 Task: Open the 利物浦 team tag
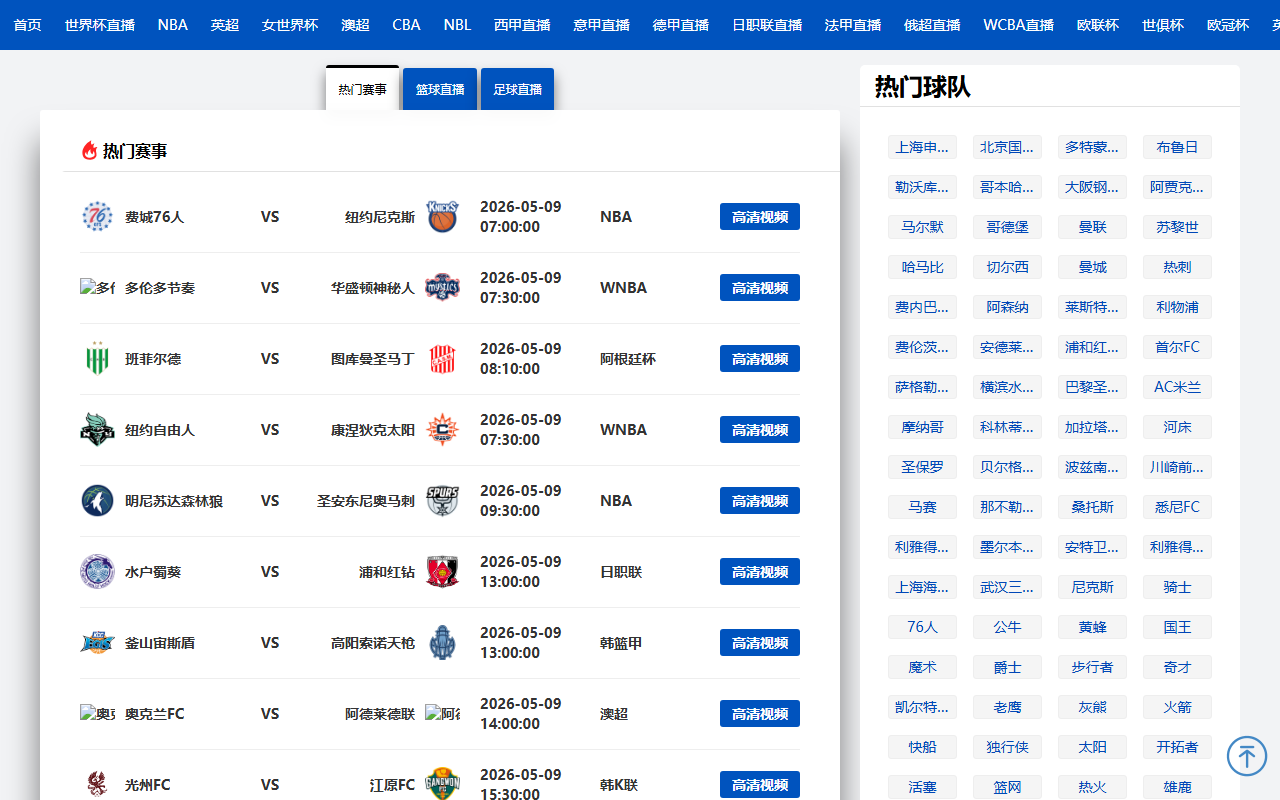(x=1177, y=307)
